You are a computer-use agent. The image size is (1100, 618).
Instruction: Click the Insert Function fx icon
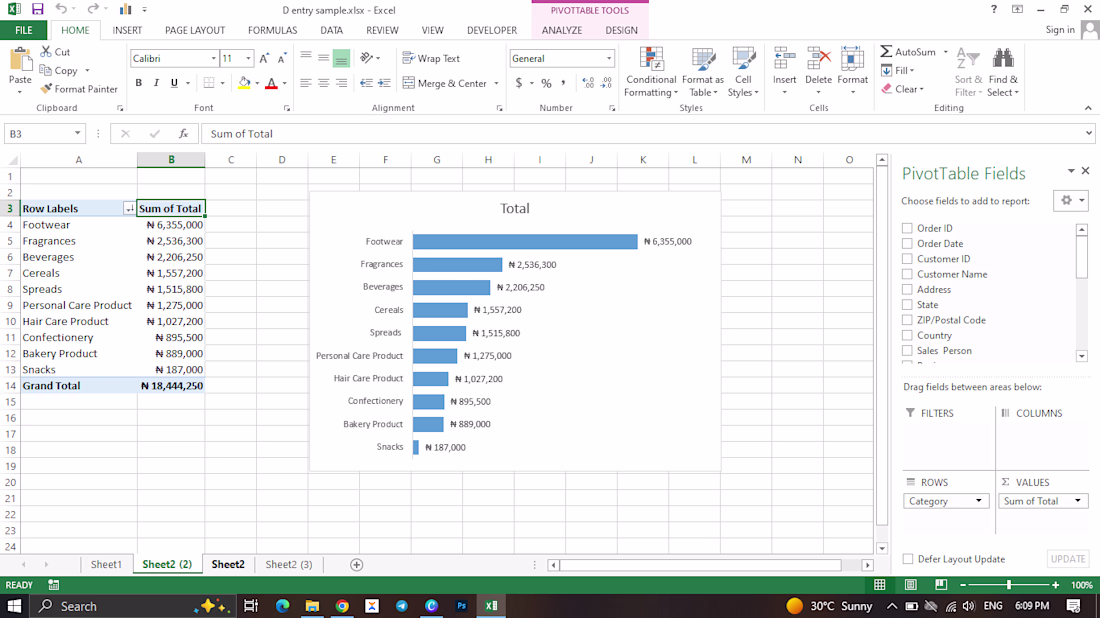pos(184,133)
